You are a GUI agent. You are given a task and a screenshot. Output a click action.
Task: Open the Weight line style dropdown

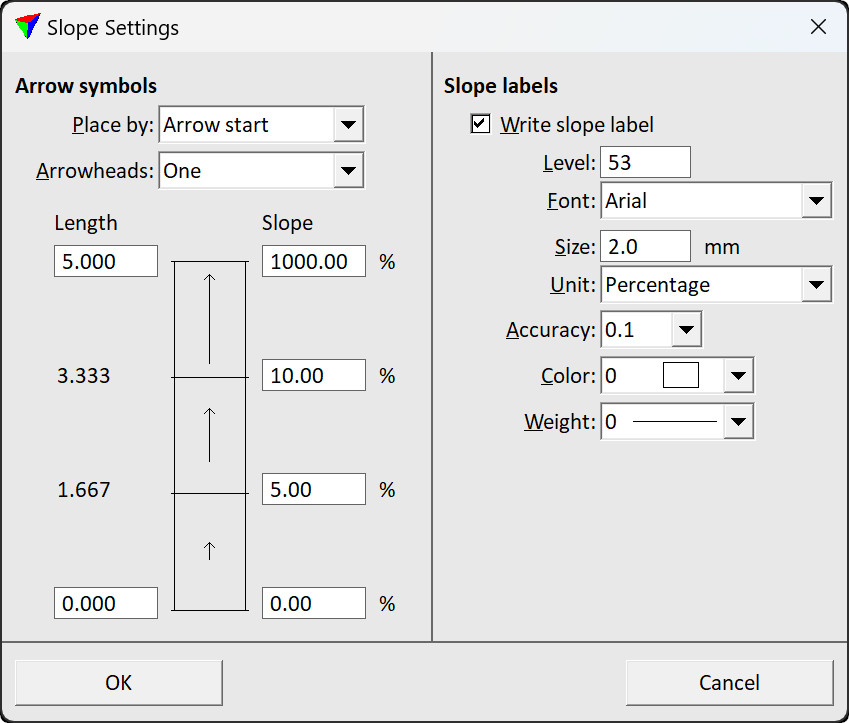740,421
